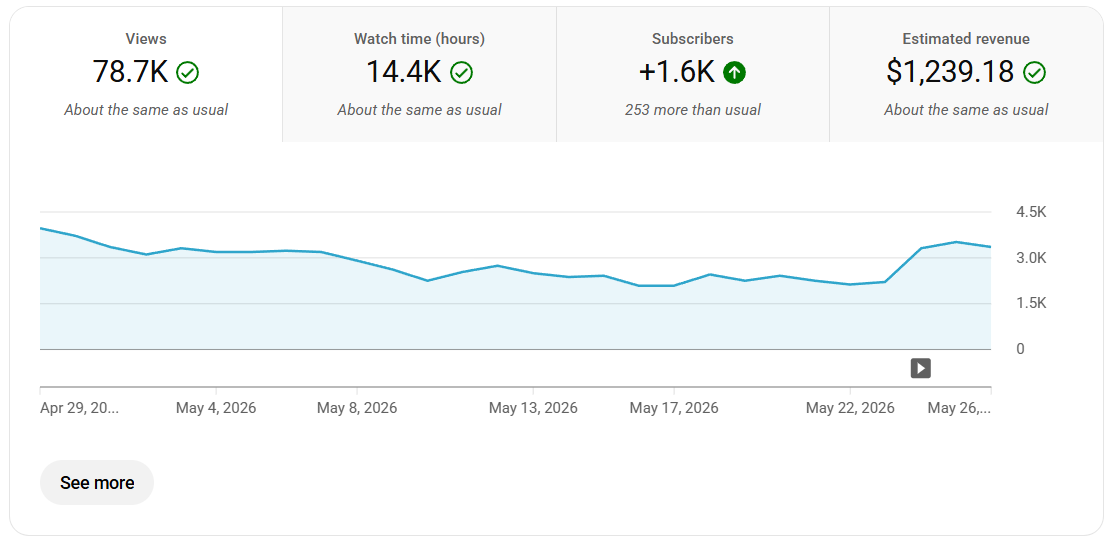Click the 253 more than usual text
The width and height of the screenshot is (1111, 543).
point(693,110)
